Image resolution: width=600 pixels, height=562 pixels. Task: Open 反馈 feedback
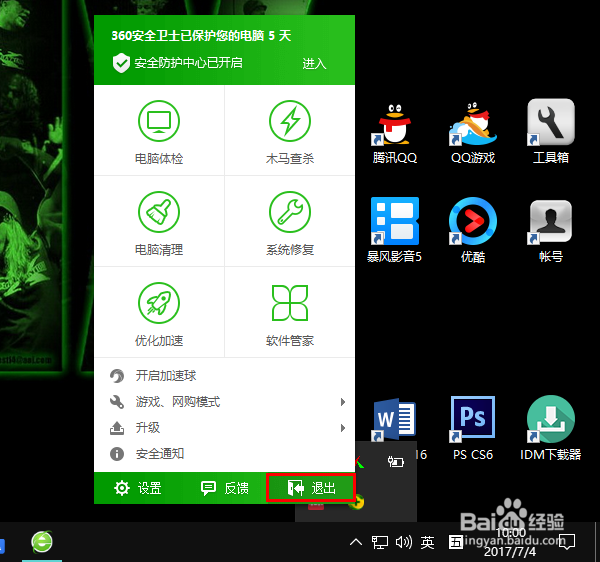click(225, 488)
